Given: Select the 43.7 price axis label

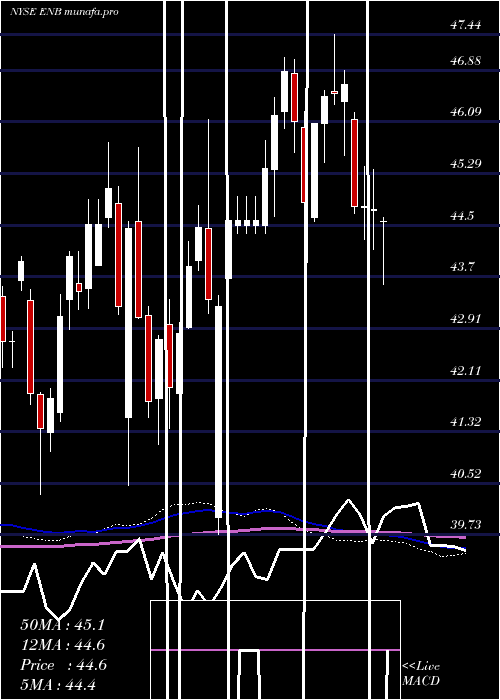Looking at the screenshot, I should tap(462, 267).
